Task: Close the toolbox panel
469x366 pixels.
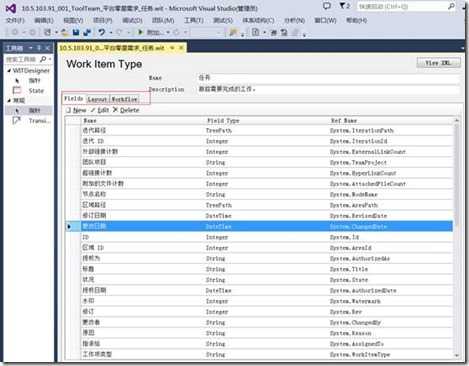Action: [x=48, y=48]
